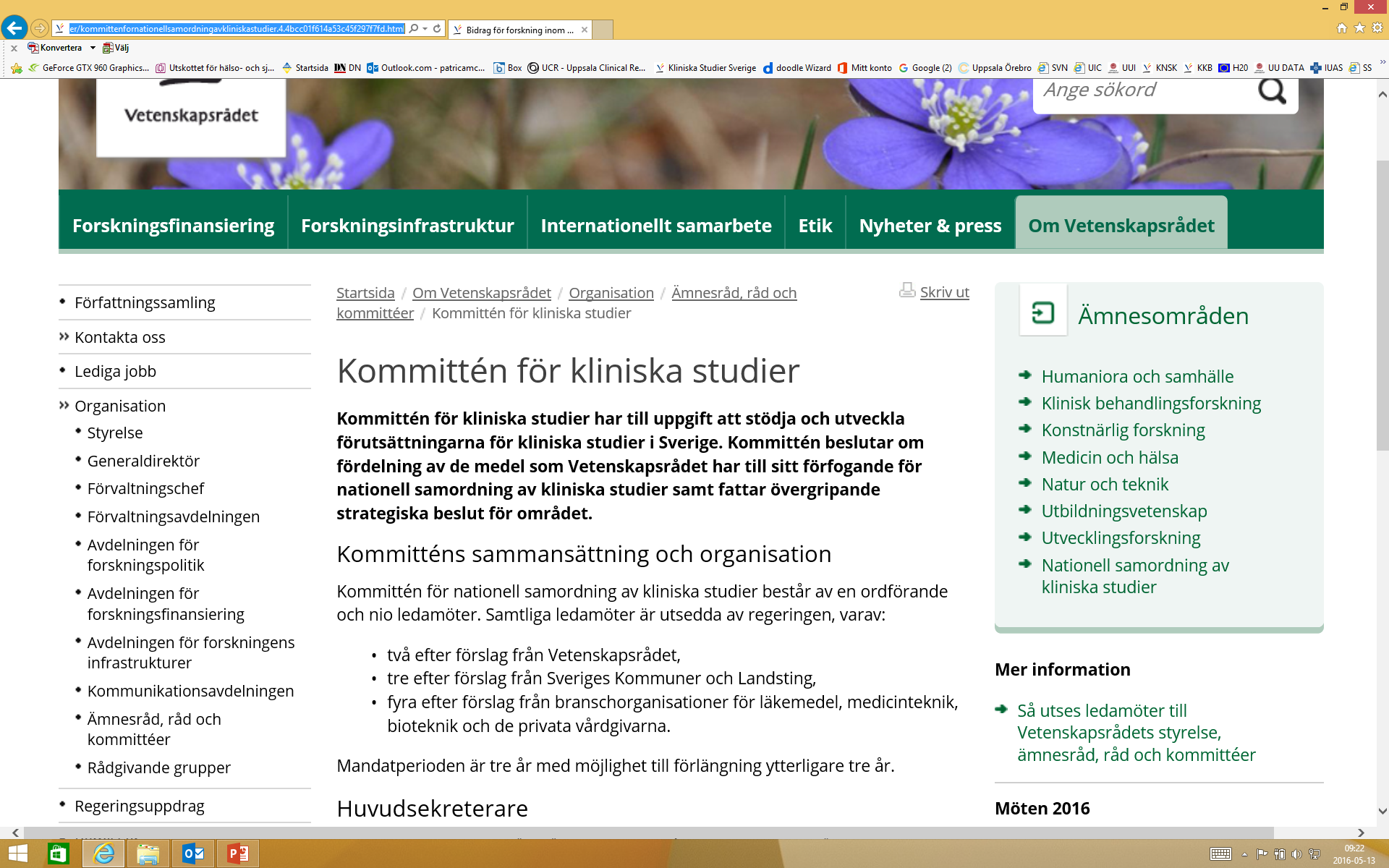Close the Konvertera toolbar with the X
Image resolution: width=1389 pixels, height=868 pixels.
pyautogui.click(x=14, y=48)
